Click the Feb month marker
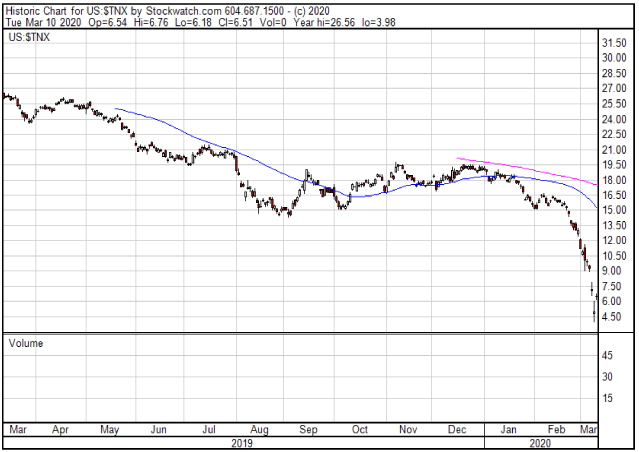 coord(559,429)
